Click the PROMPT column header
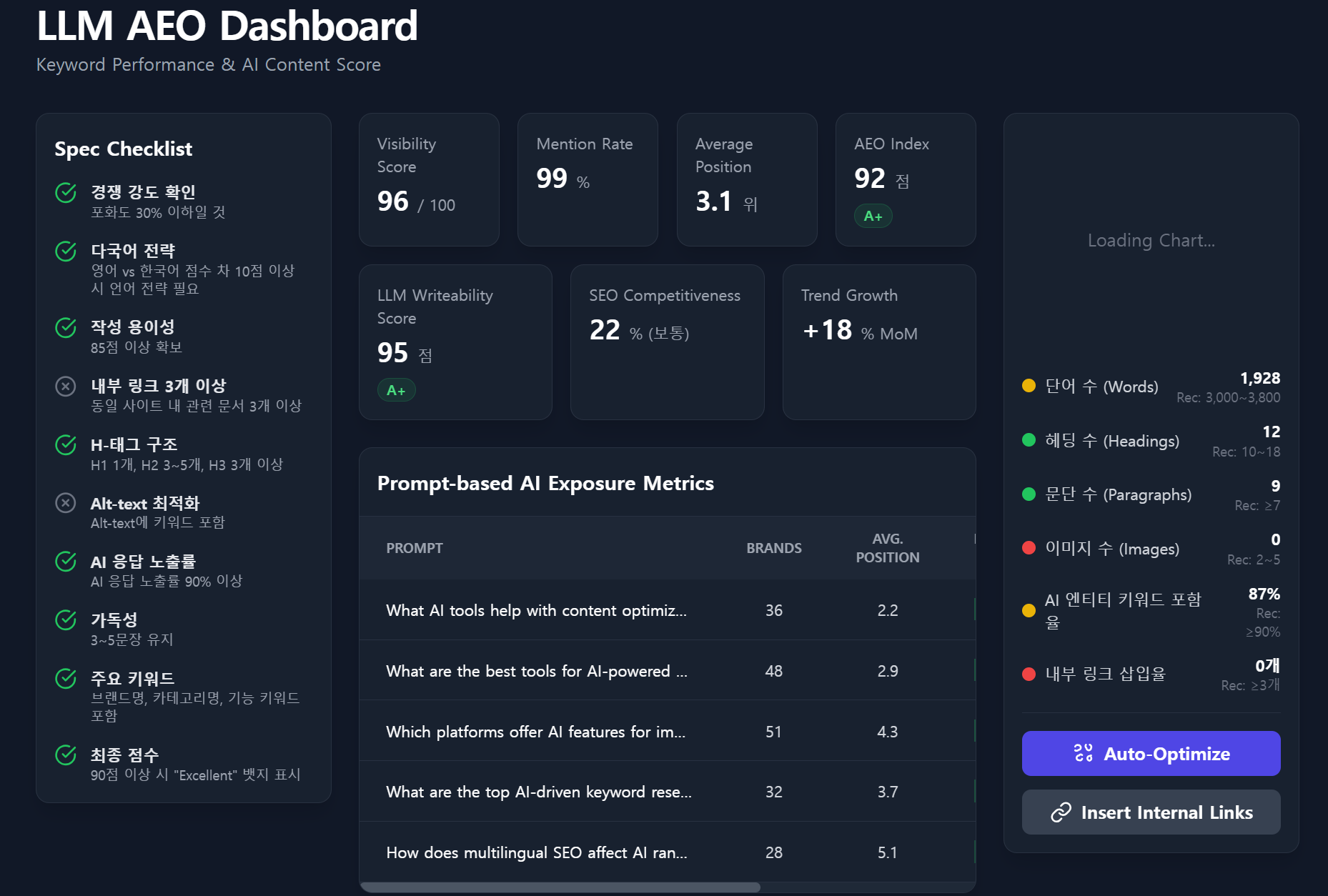 (415, 548)
